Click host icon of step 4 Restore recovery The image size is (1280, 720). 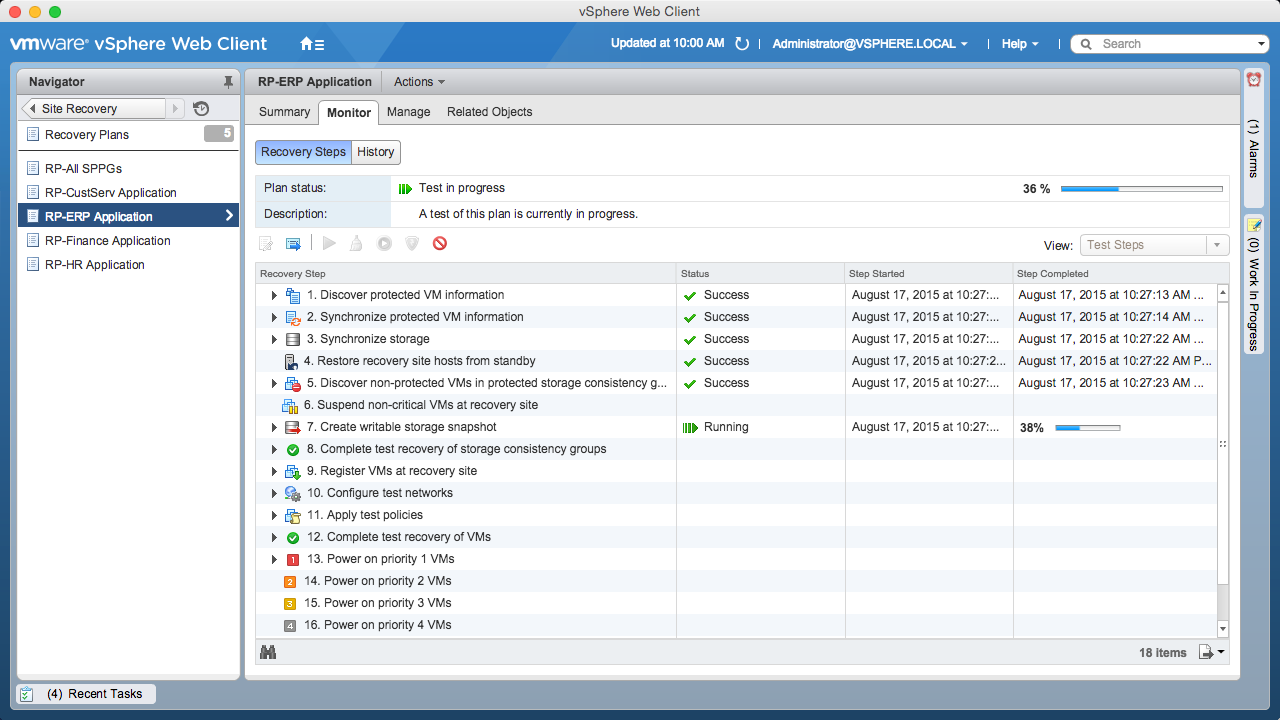pyautogui.click(x=290, y=361)
